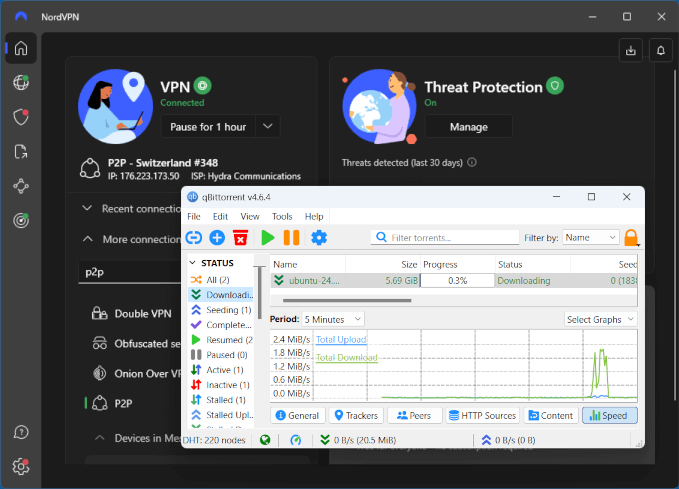
Task: Open the Help menu in qBittorrent
Action: point(314,216)
